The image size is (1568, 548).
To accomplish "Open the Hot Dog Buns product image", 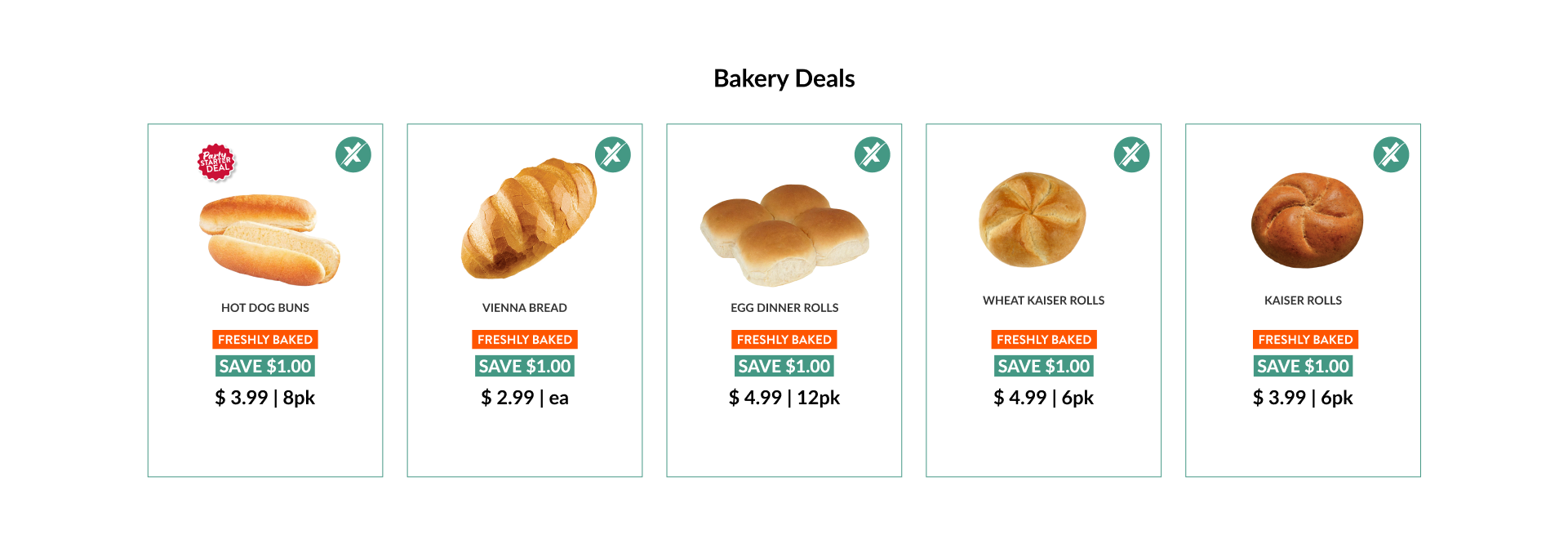I will [x=269, y=240].
